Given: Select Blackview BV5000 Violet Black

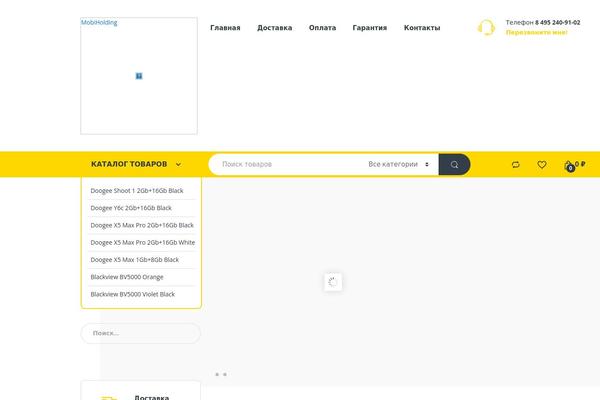Looking at the screenshot, I should tap(133, 294).
